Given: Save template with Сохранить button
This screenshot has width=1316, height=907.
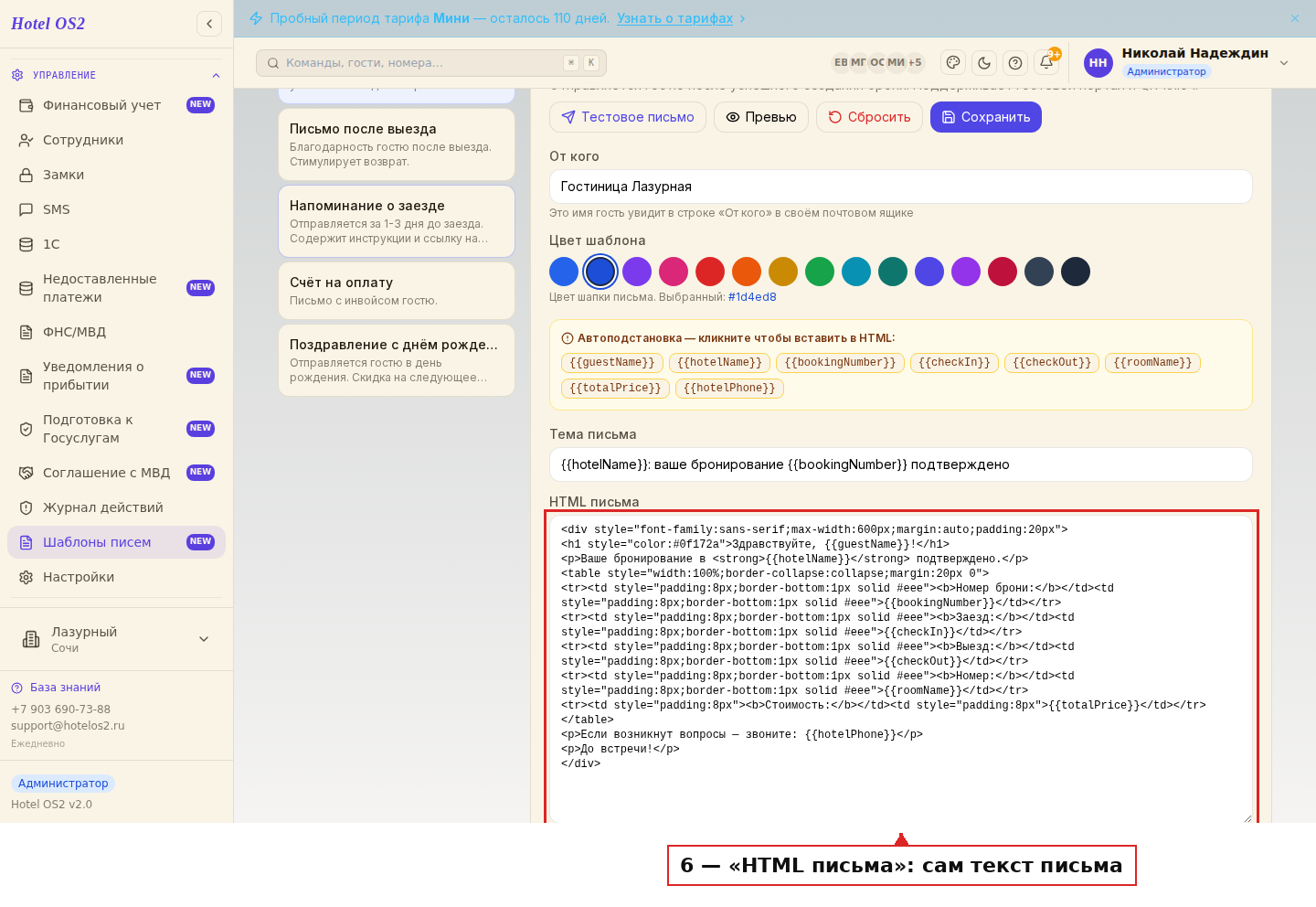Looking at the screenshot, I should tap(986, 117).
